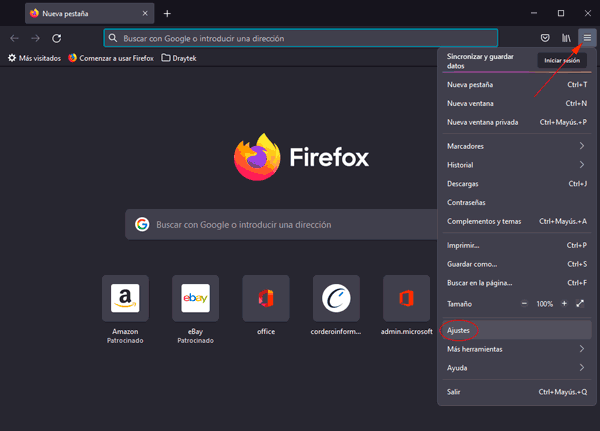Screen dimensions: 600x431
Task: Choose Nueva ventana menu entry
Action: (x=517, y=103)
